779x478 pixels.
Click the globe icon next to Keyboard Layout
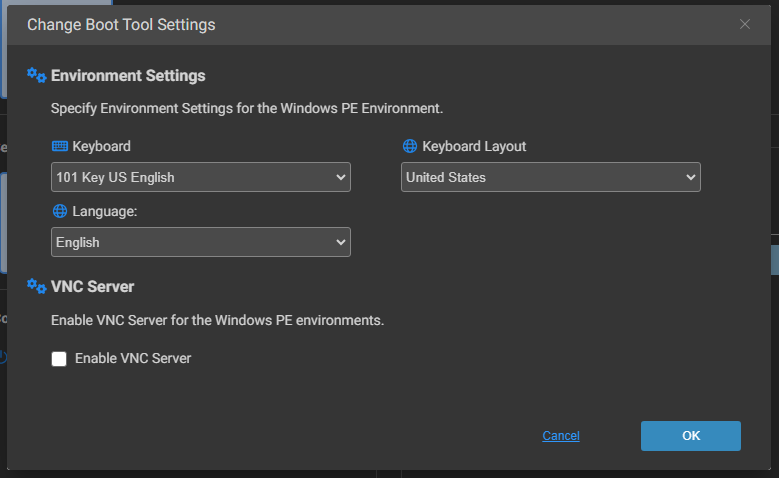pyautogui.click(x=410, y=146)
